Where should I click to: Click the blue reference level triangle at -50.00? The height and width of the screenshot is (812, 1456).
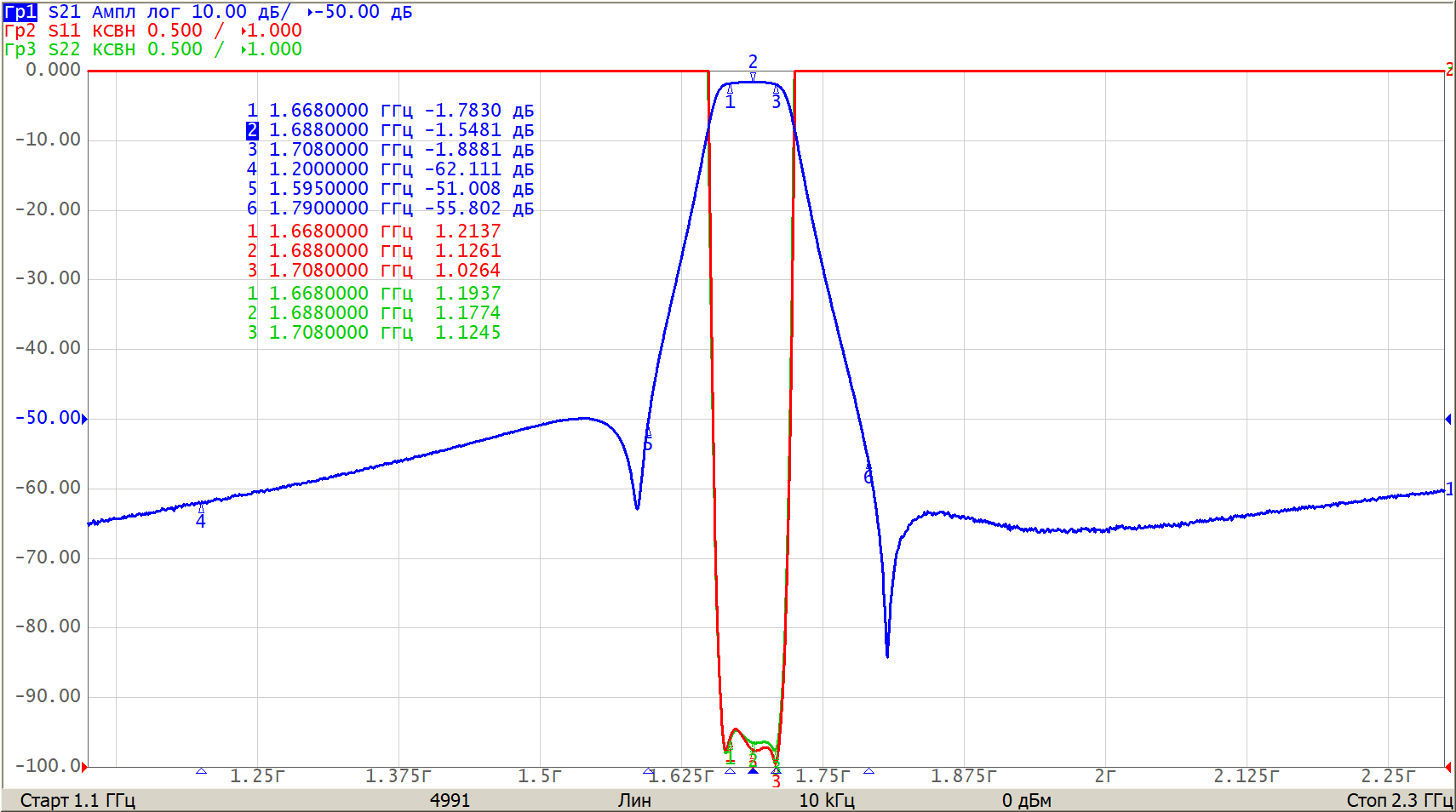[84, 419]
